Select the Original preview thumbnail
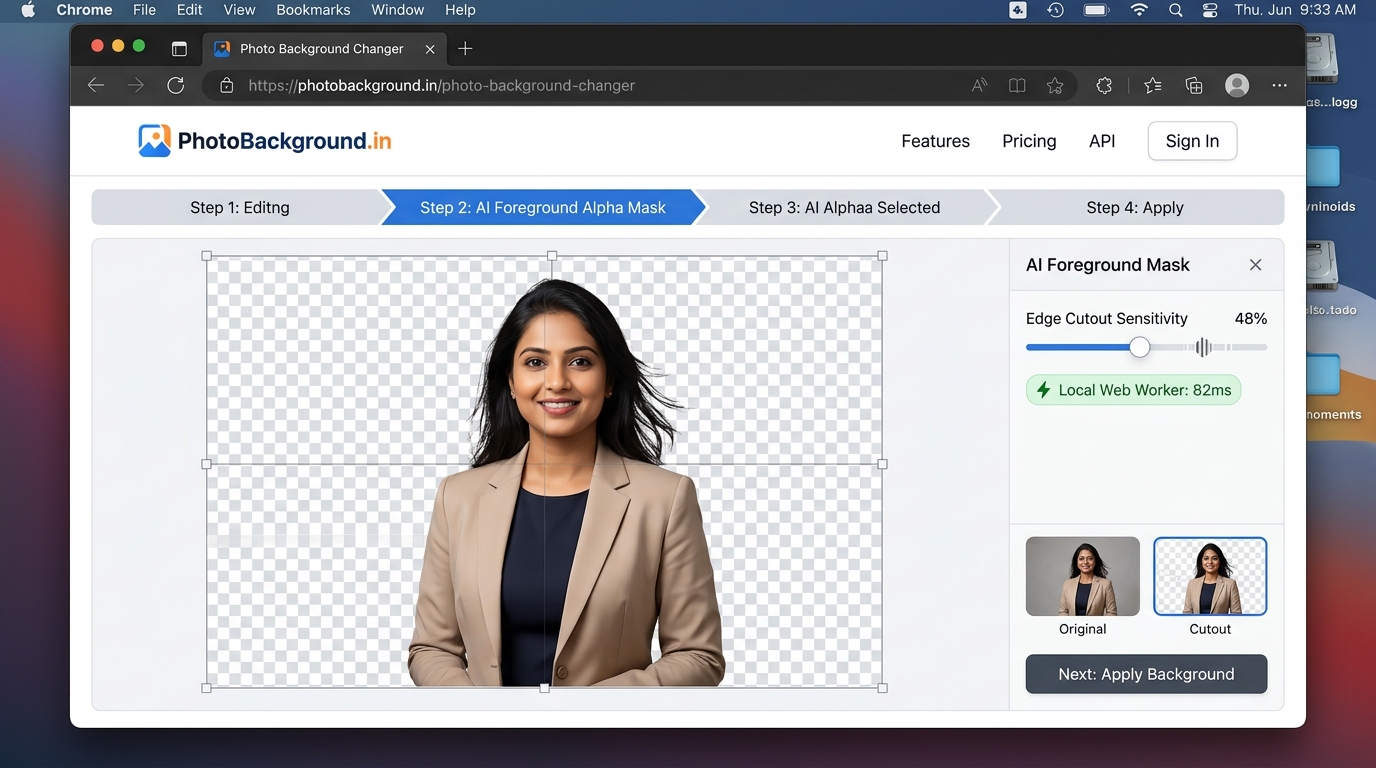Image resolution: width=1376 pixels, height=768 pixels. pos(1083,576)
